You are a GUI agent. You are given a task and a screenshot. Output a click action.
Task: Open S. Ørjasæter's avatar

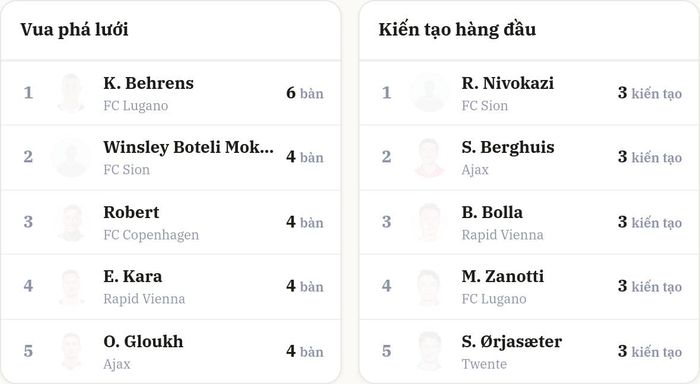pos(429,351)
